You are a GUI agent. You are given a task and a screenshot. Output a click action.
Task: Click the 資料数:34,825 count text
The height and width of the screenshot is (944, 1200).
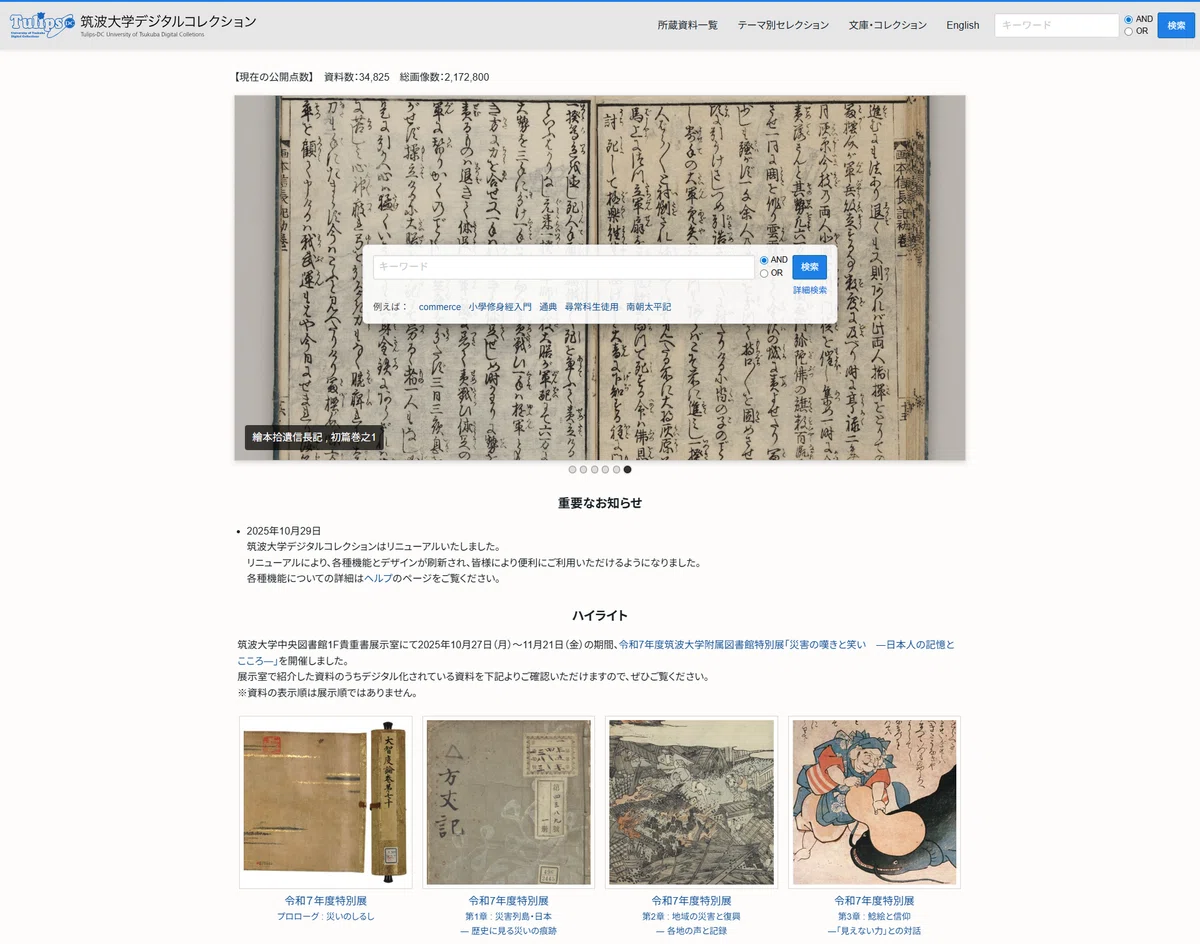(357, 77)
